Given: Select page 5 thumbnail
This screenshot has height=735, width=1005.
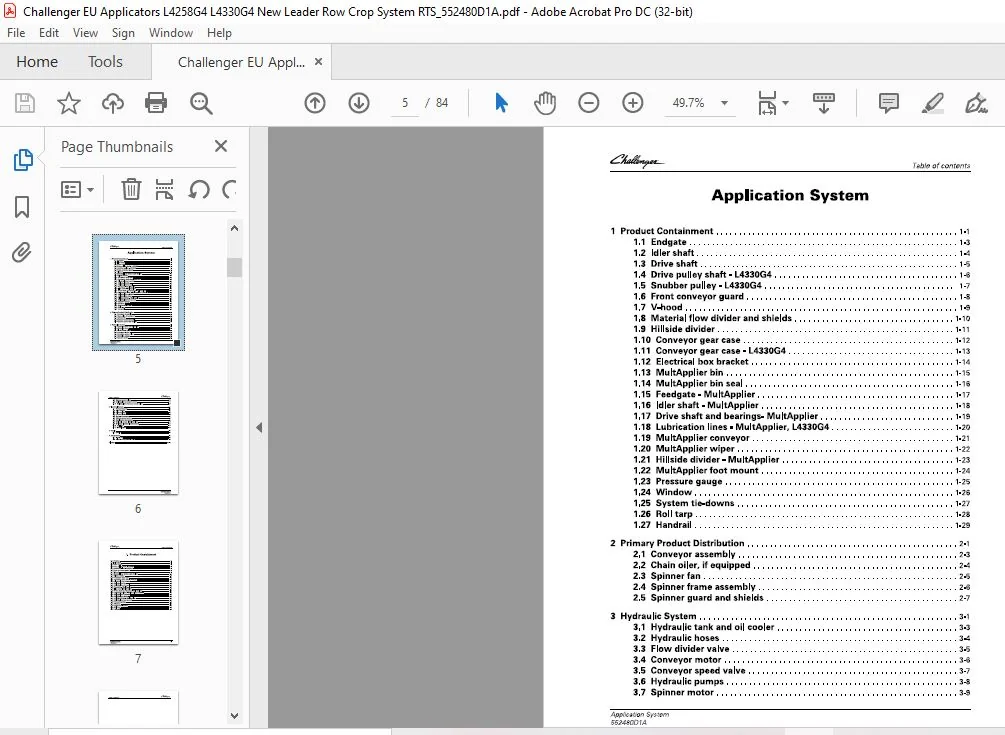Looking at the screenshot, I should point(138,292).
